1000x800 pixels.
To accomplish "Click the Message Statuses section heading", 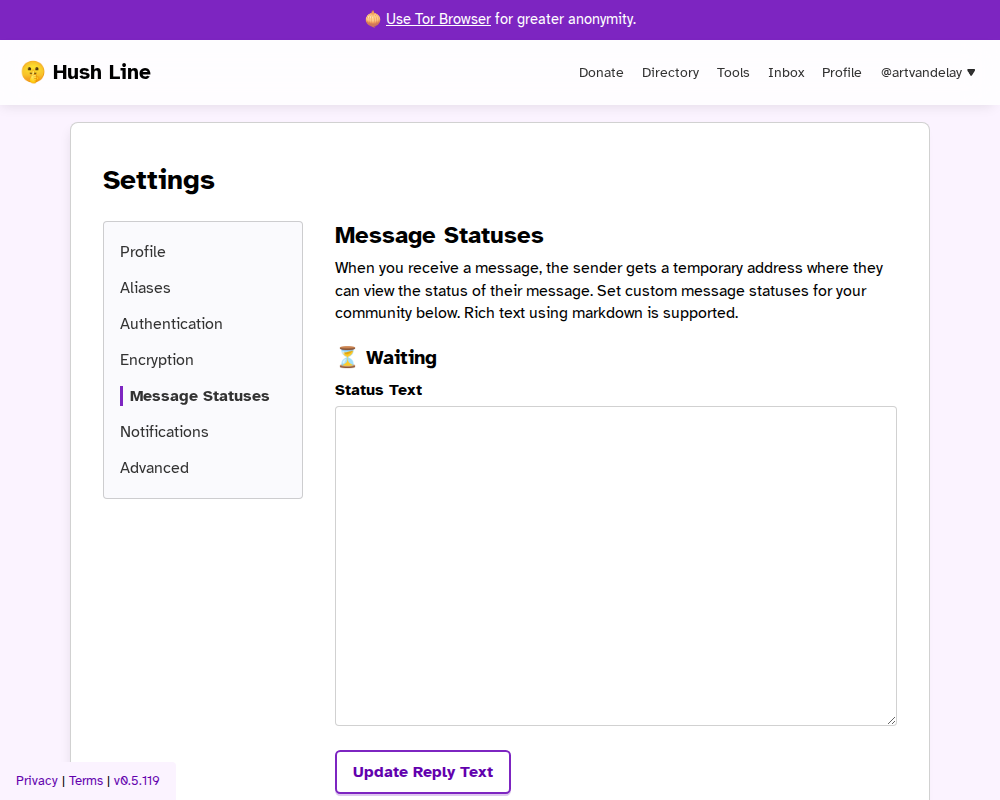I will click(x=439, y=235).
